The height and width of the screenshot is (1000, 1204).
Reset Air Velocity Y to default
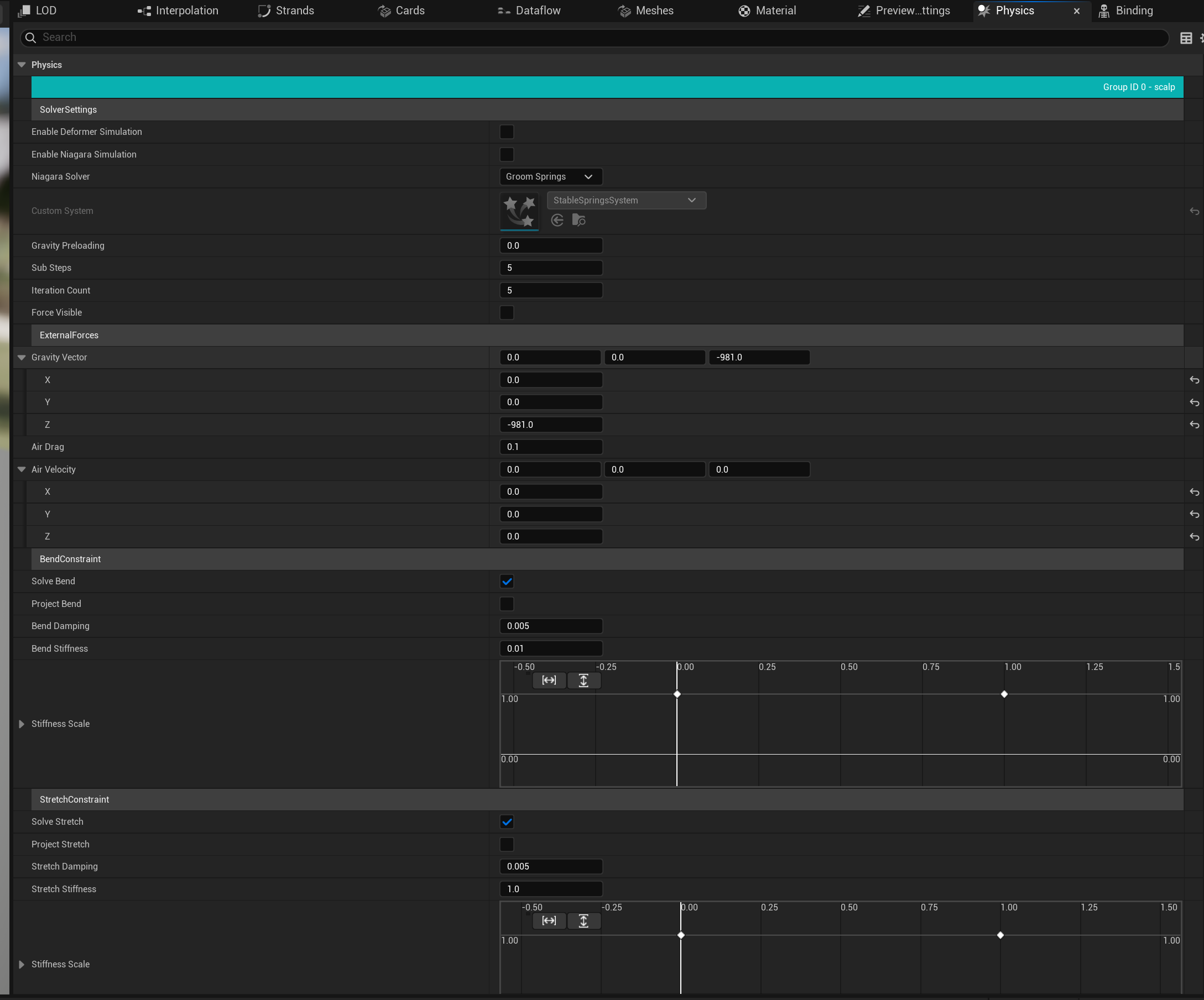1193,514
